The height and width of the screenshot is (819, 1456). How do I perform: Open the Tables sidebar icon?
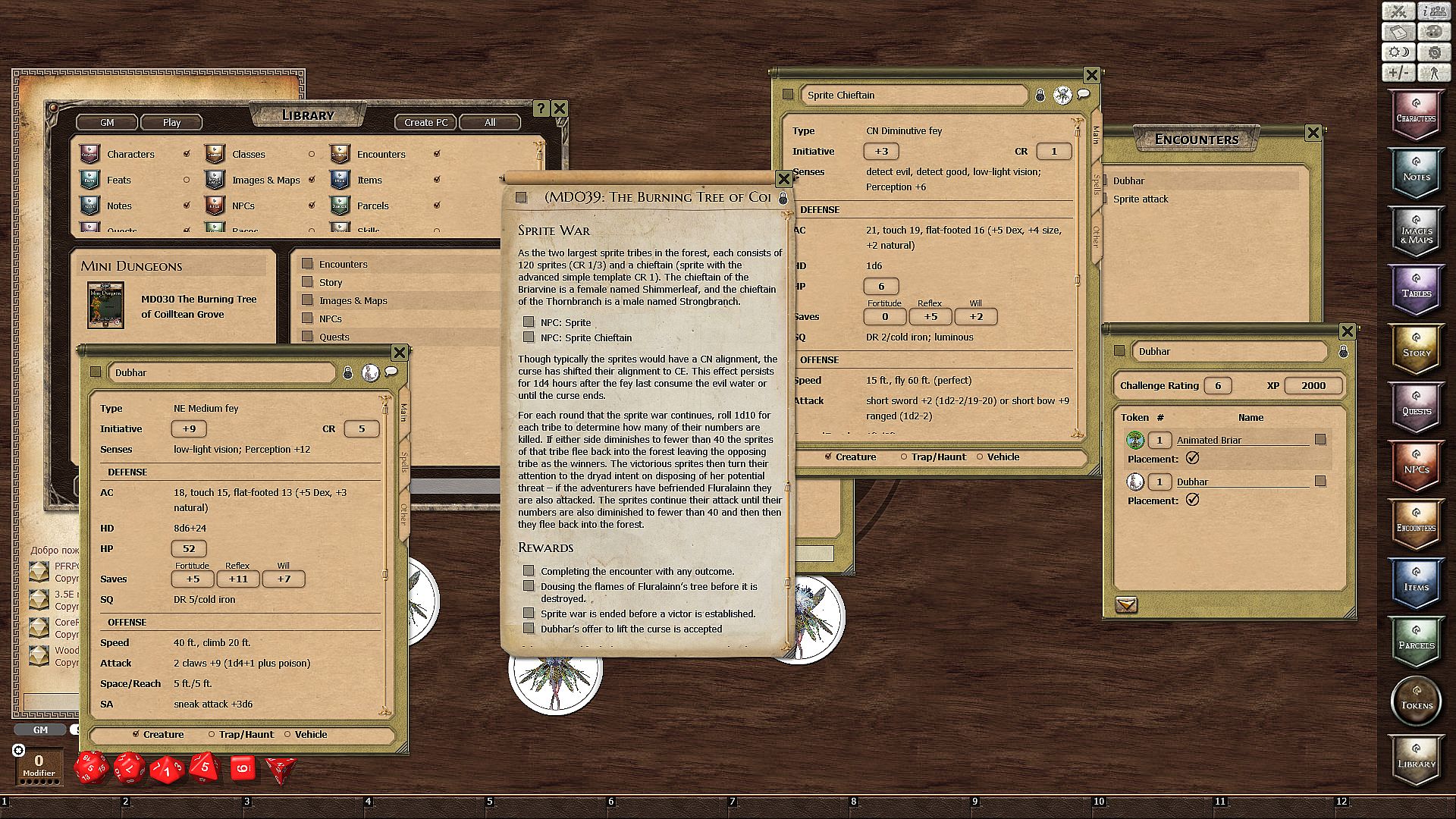(1416, 290)
